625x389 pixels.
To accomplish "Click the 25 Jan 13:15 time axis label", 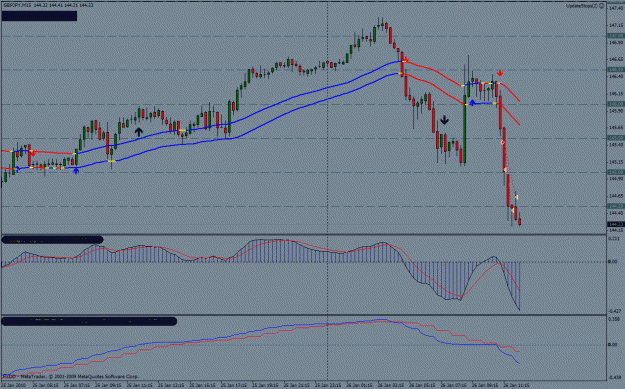I will click(x=171, y=385).
